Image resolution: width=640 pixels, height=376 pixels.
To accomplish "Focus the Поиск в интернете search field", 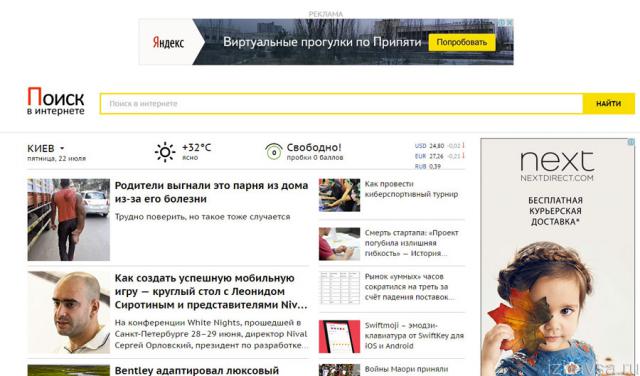I will tap(342, 104).
